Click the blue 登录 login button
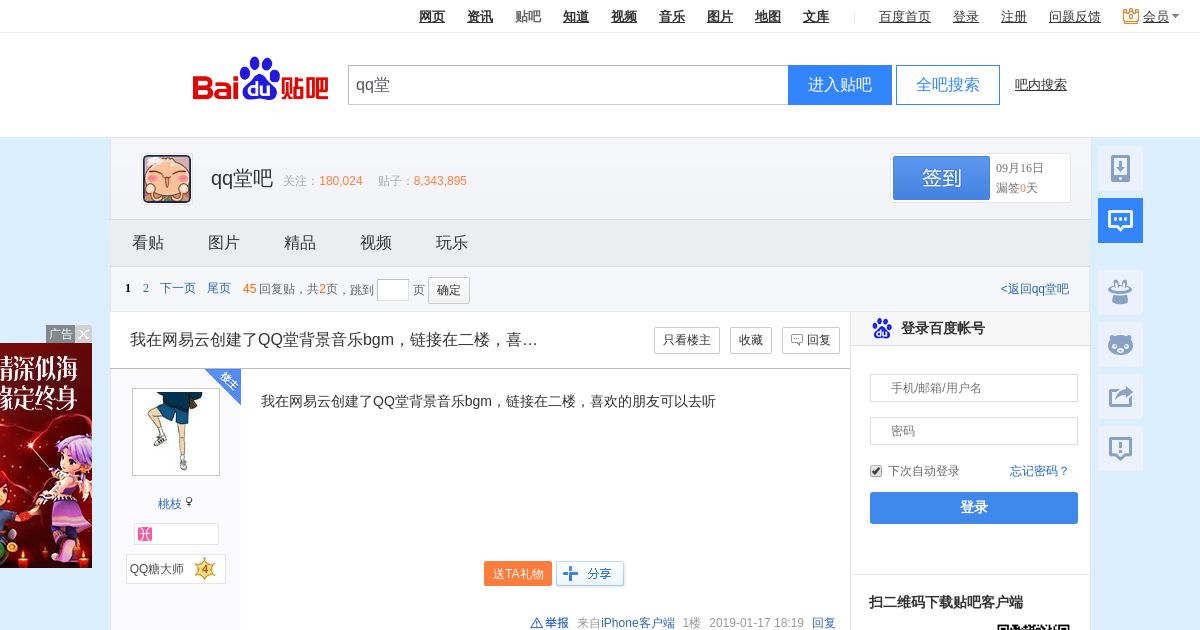1200x630 pixels. tap(974, 508)
